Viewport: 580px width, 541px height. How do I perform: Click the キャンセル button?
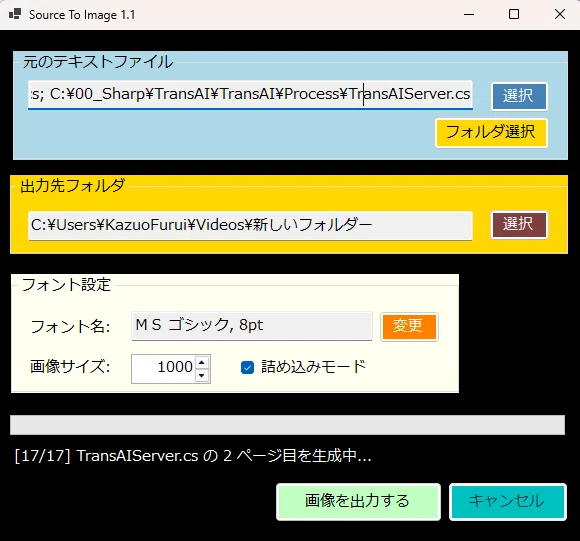(508, 501)
